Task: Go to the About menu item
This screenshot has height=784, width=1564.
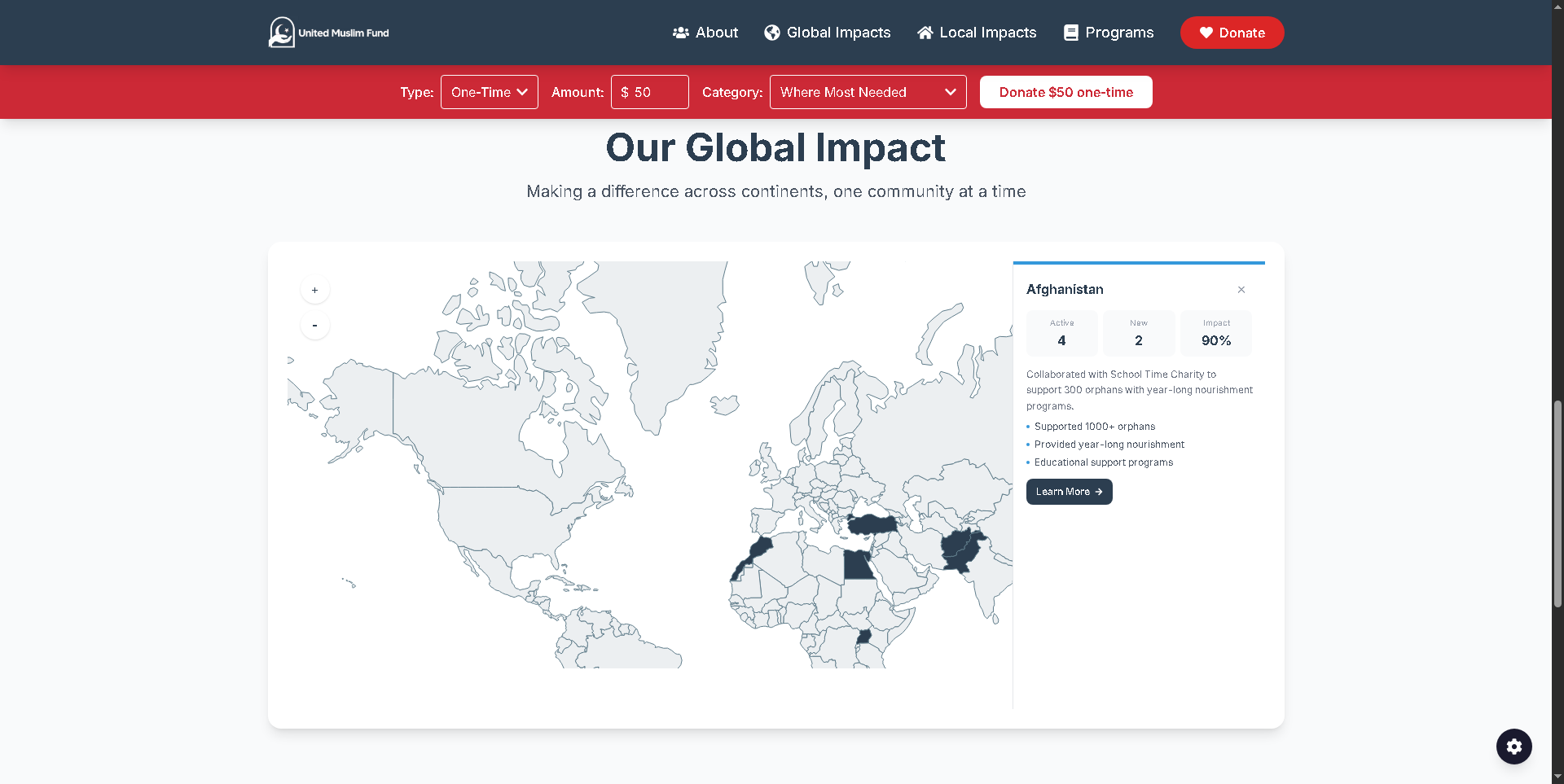Action: (716, 33)
